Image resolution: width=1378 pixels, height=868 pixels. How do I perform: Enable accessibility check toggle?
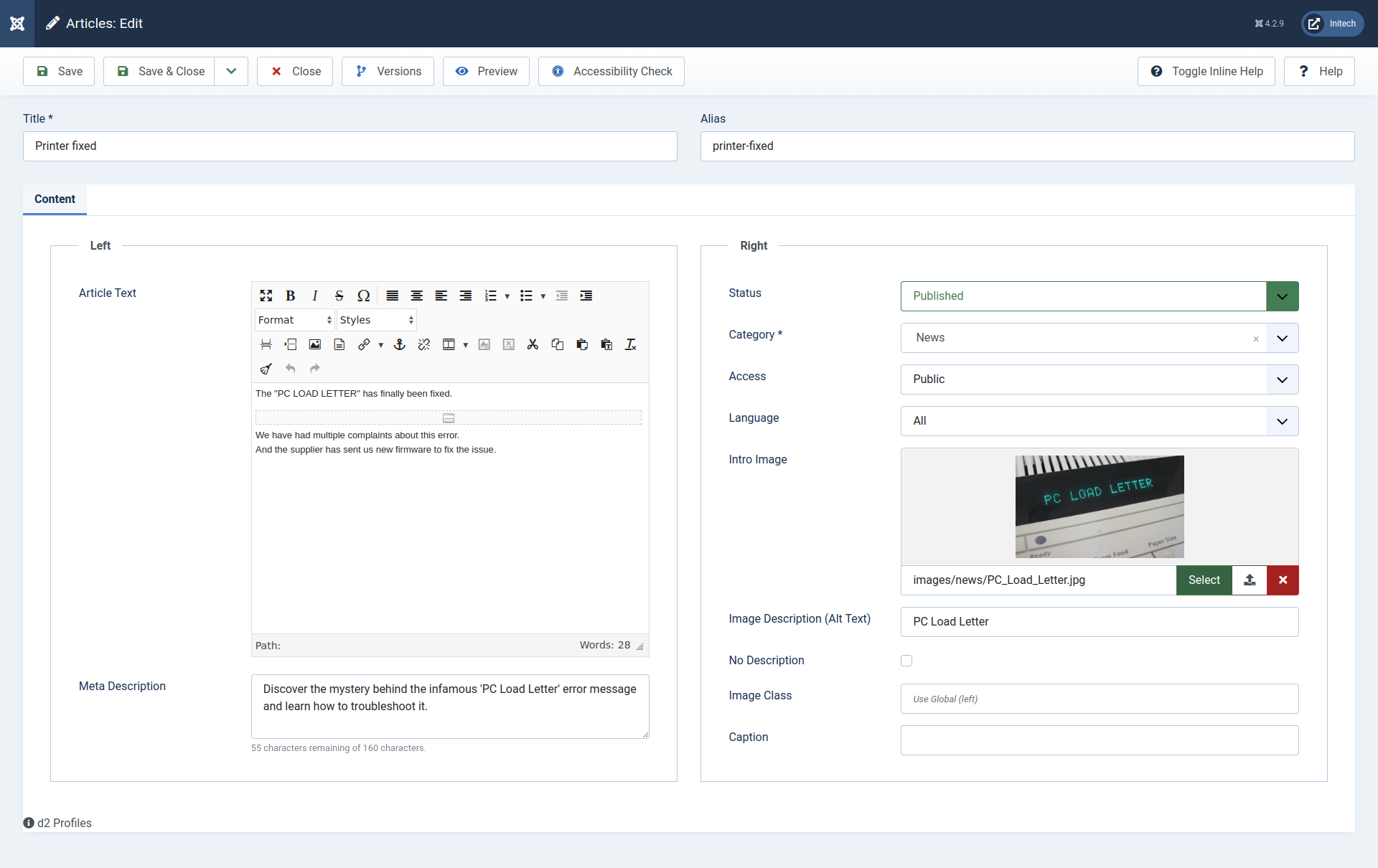(611, 71)
